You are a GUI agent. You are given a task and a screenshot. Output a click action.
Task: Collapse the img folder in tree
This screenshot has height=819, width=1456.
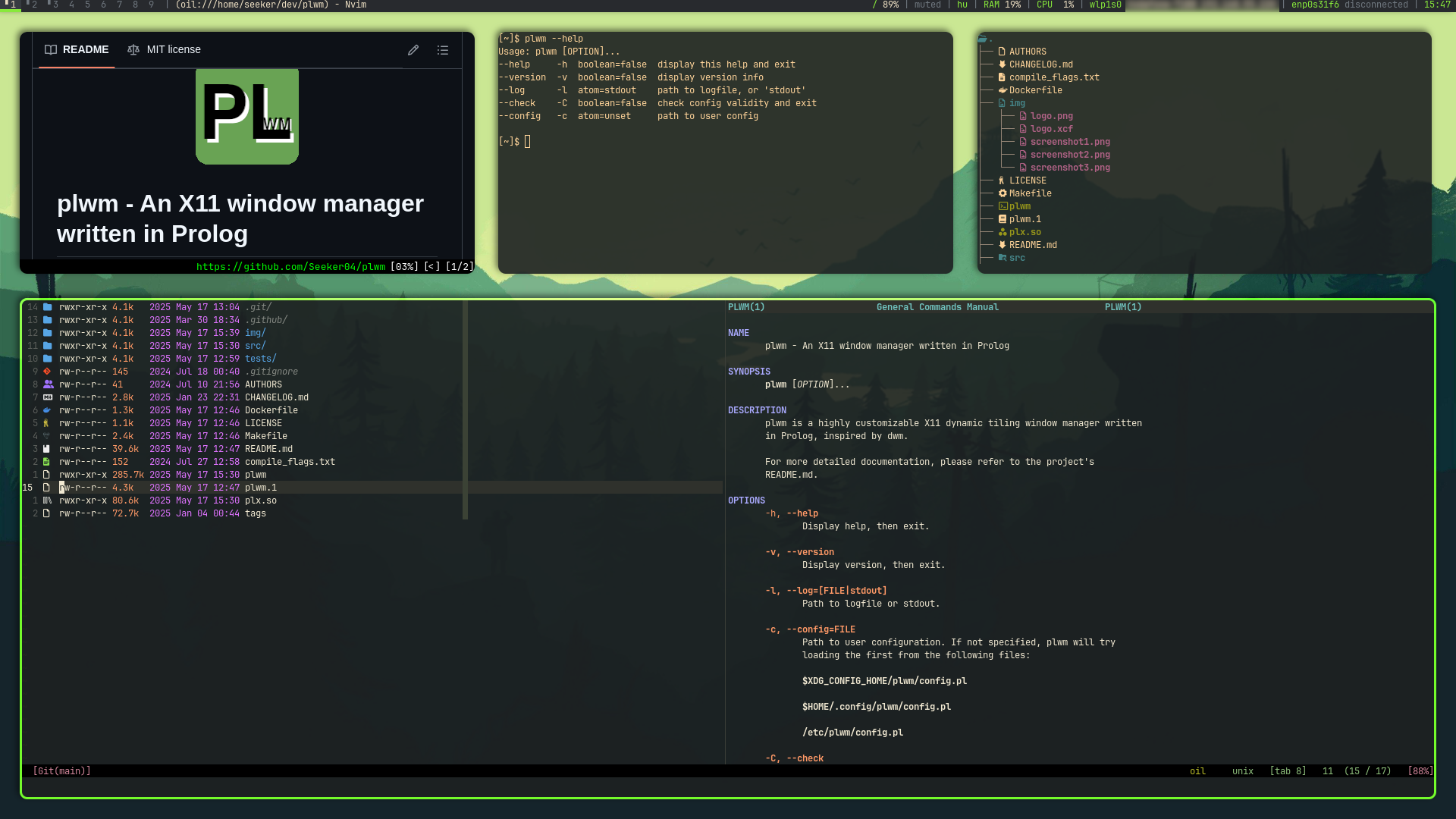pyautogui.click(x=1016, y=103)
